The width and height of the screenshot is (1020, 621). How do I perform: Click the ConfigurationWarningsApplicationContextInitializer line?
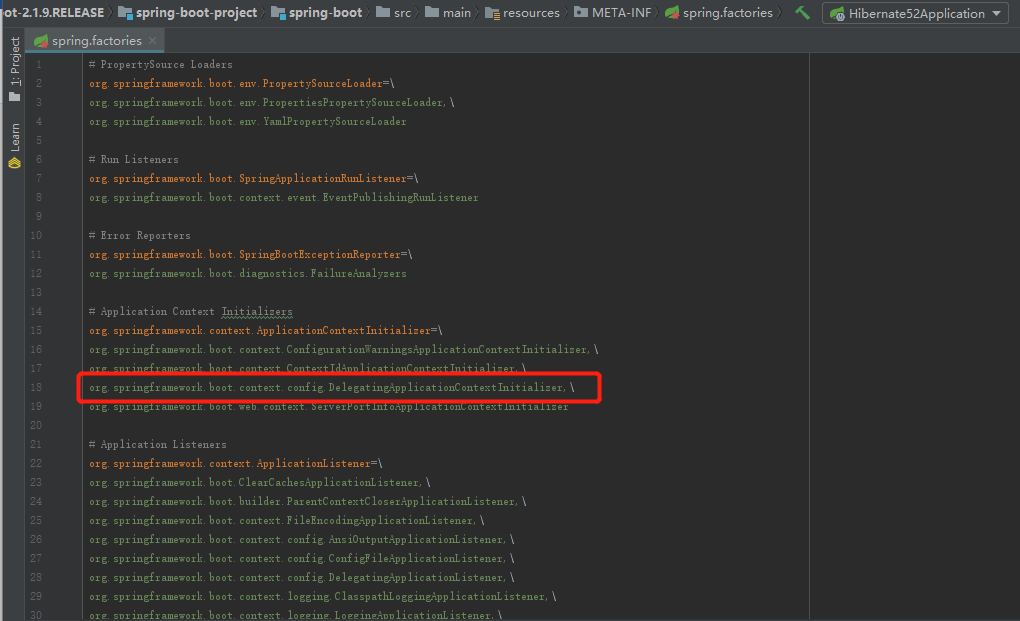tap(343, 349)
